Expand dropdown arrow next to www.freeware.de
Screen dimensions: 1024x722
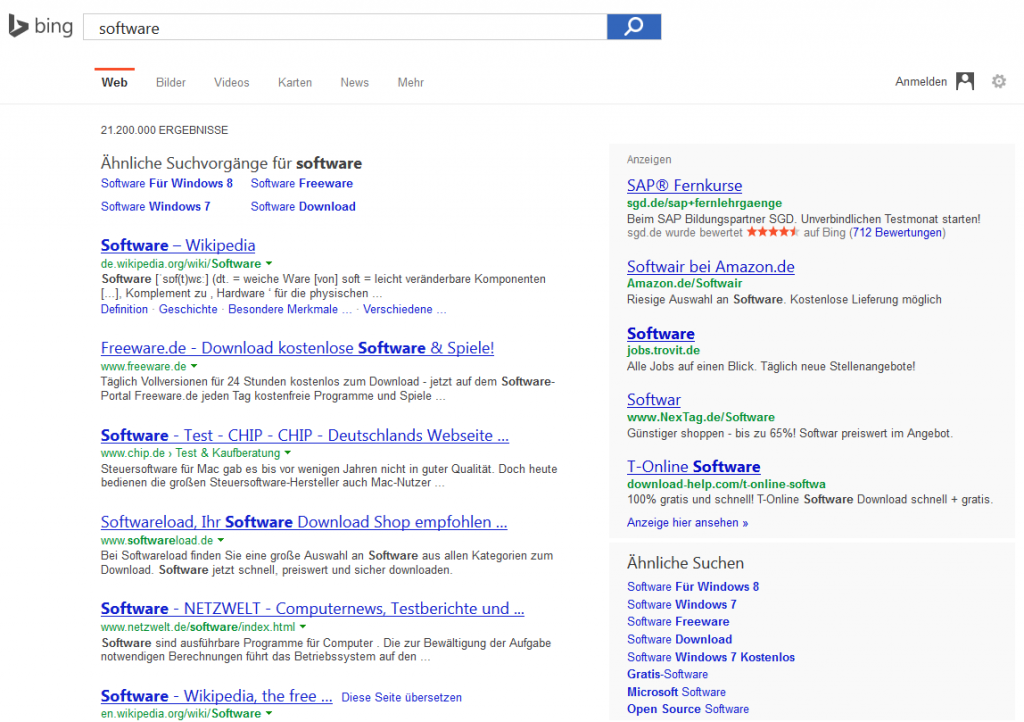tap(194, 366)
